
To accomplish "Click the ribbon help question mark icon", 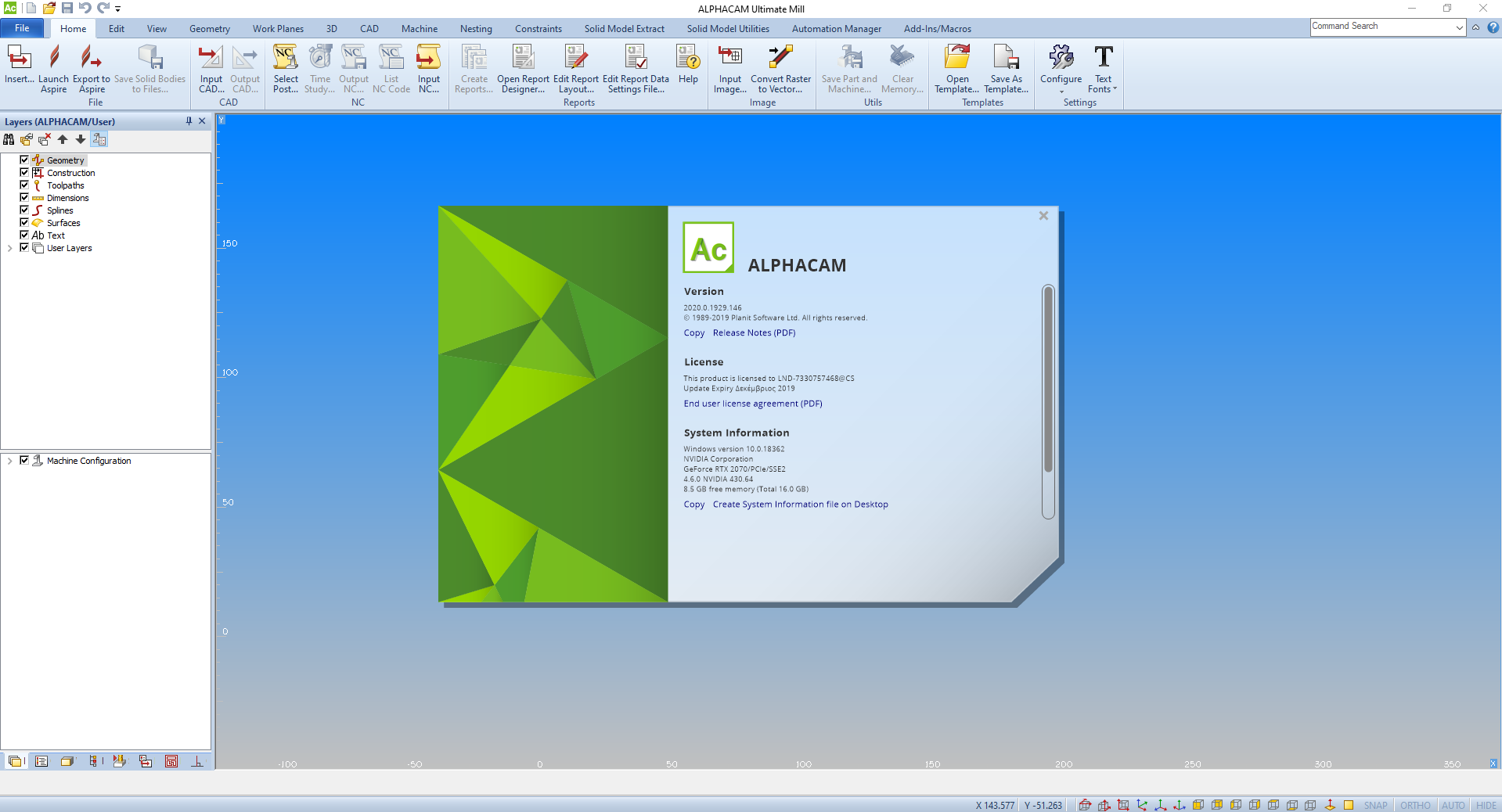I will [1493, 27].
